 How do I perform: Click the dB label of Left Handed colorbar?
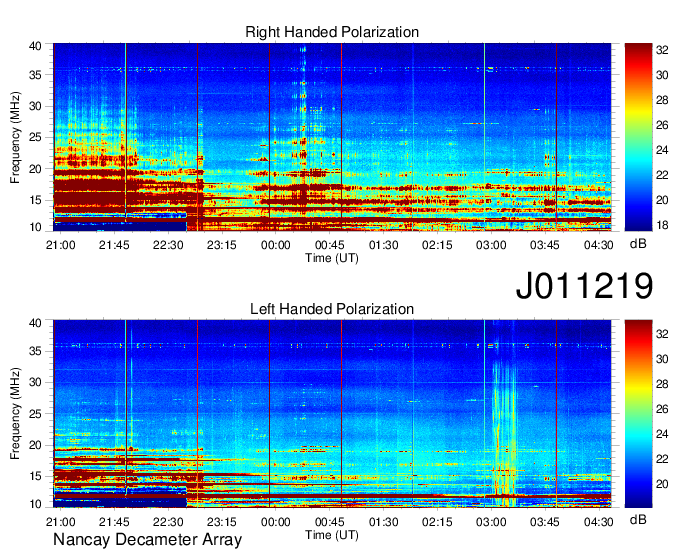pos(638,519)
